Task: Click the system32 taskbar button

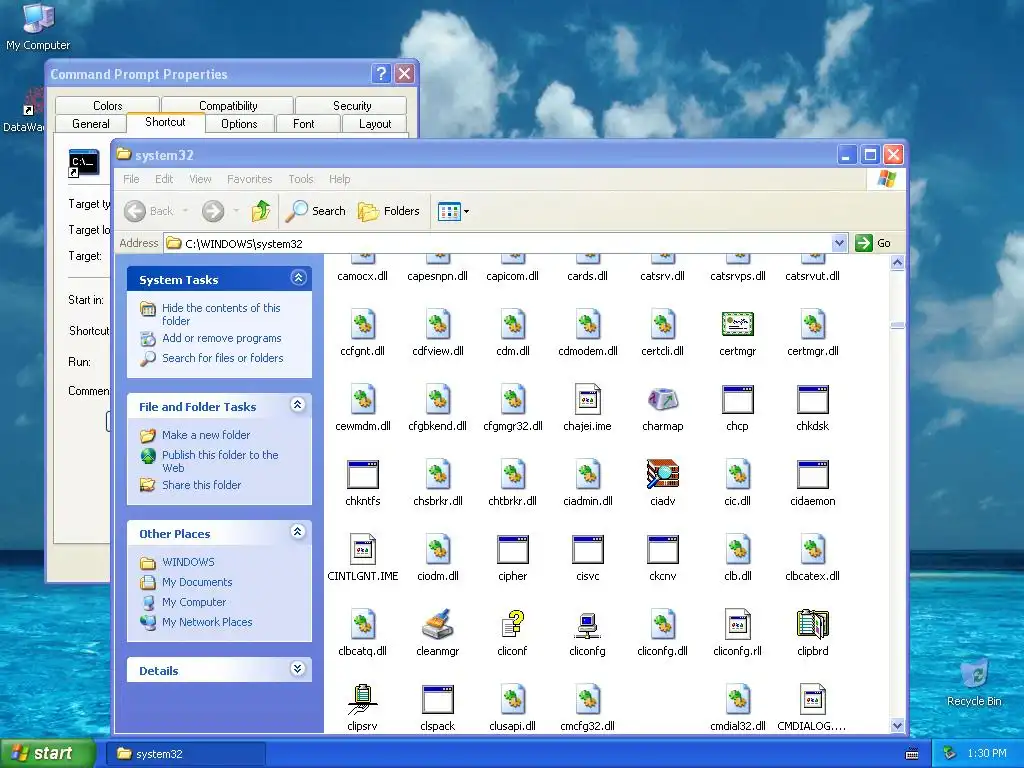Action: pos(187,754)
